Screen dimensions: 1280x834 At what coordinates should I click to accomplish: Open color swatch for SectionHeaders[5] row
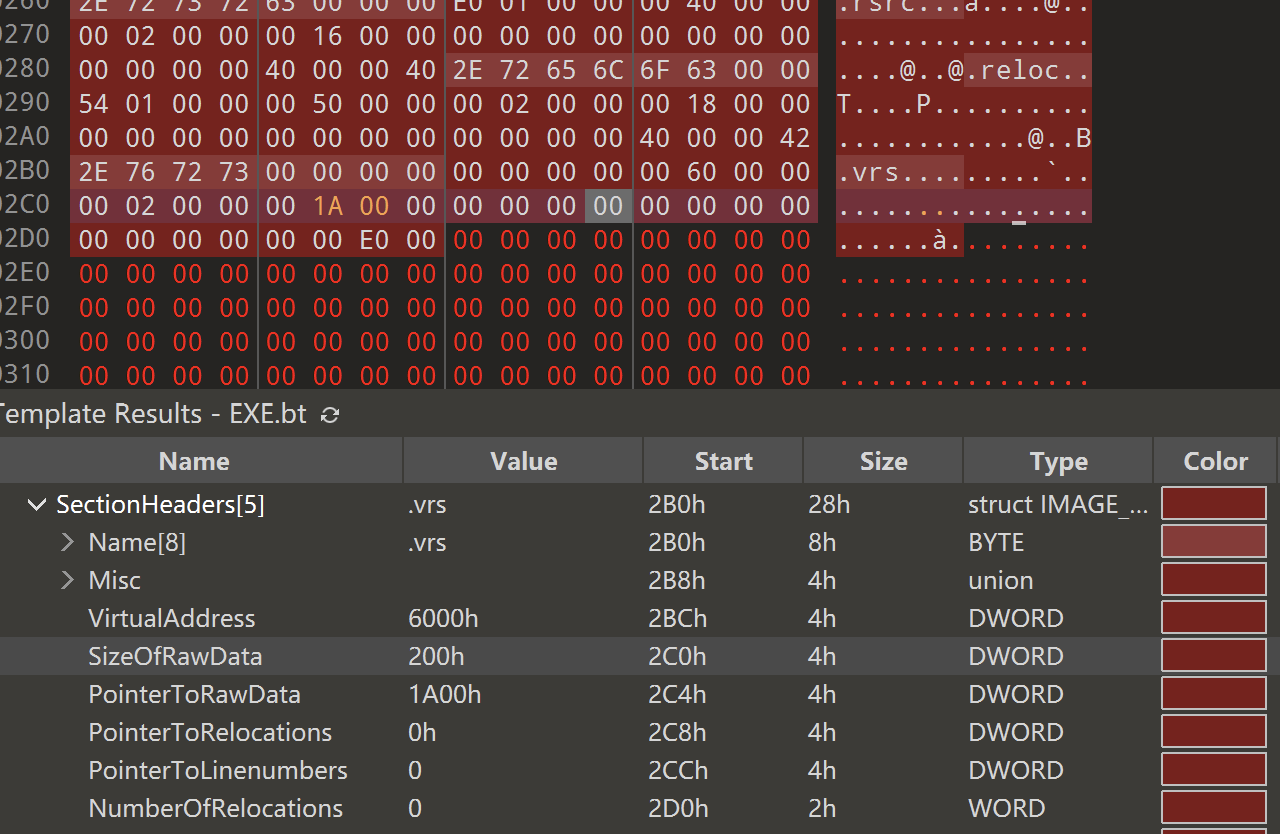pyautogui.click(x=1214, y=504)
